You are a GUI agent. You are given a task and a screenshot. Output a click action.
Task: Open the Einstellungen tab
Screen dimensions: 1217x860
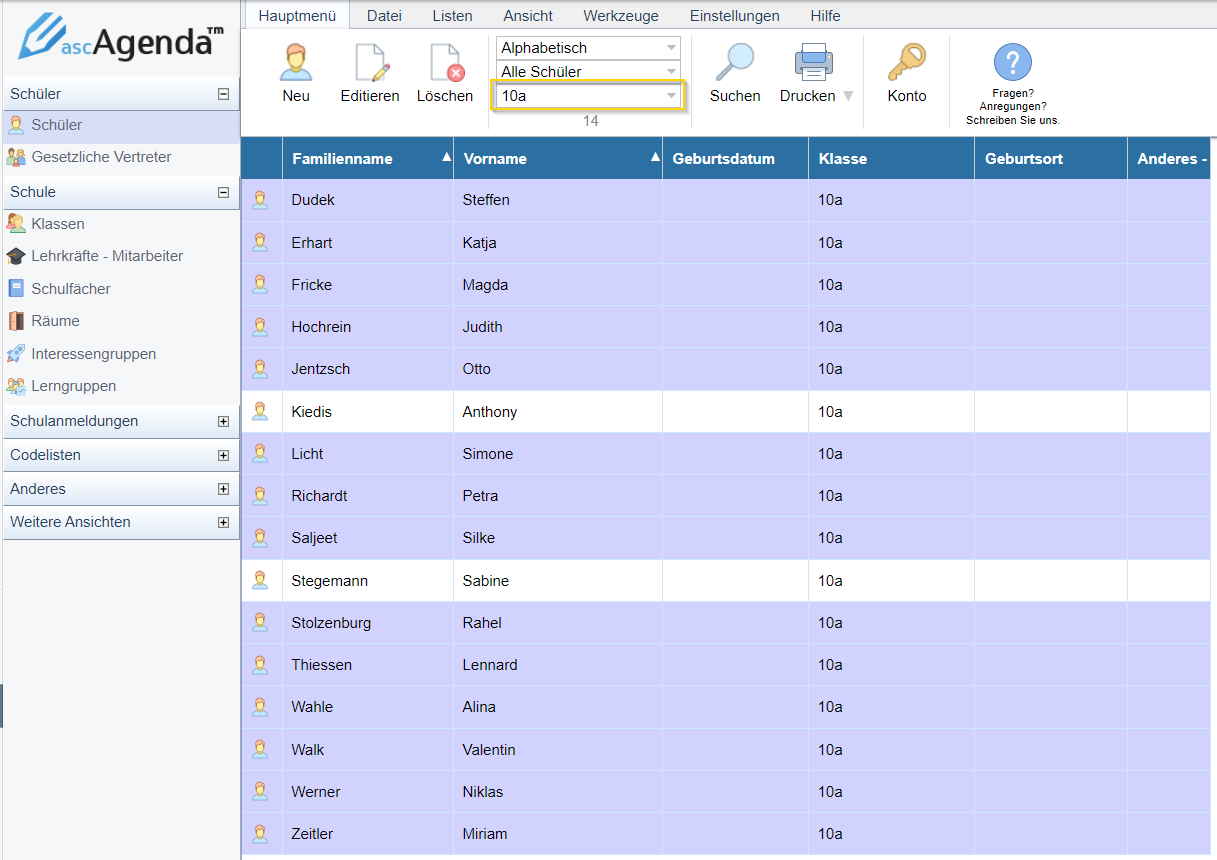pyautogui.click(x=734, y=16)
